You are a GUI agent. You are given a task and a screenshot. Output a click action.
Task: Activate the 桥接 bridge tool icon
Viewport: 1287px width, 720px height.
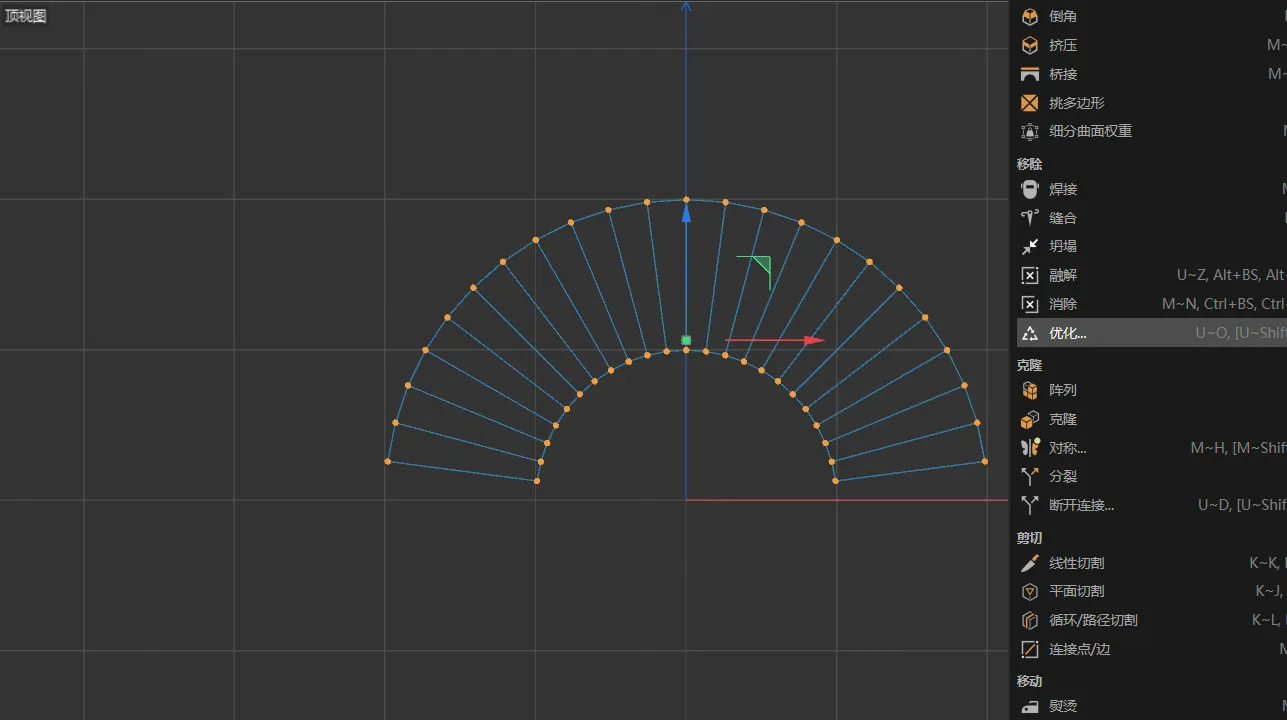pos(1030,74)
